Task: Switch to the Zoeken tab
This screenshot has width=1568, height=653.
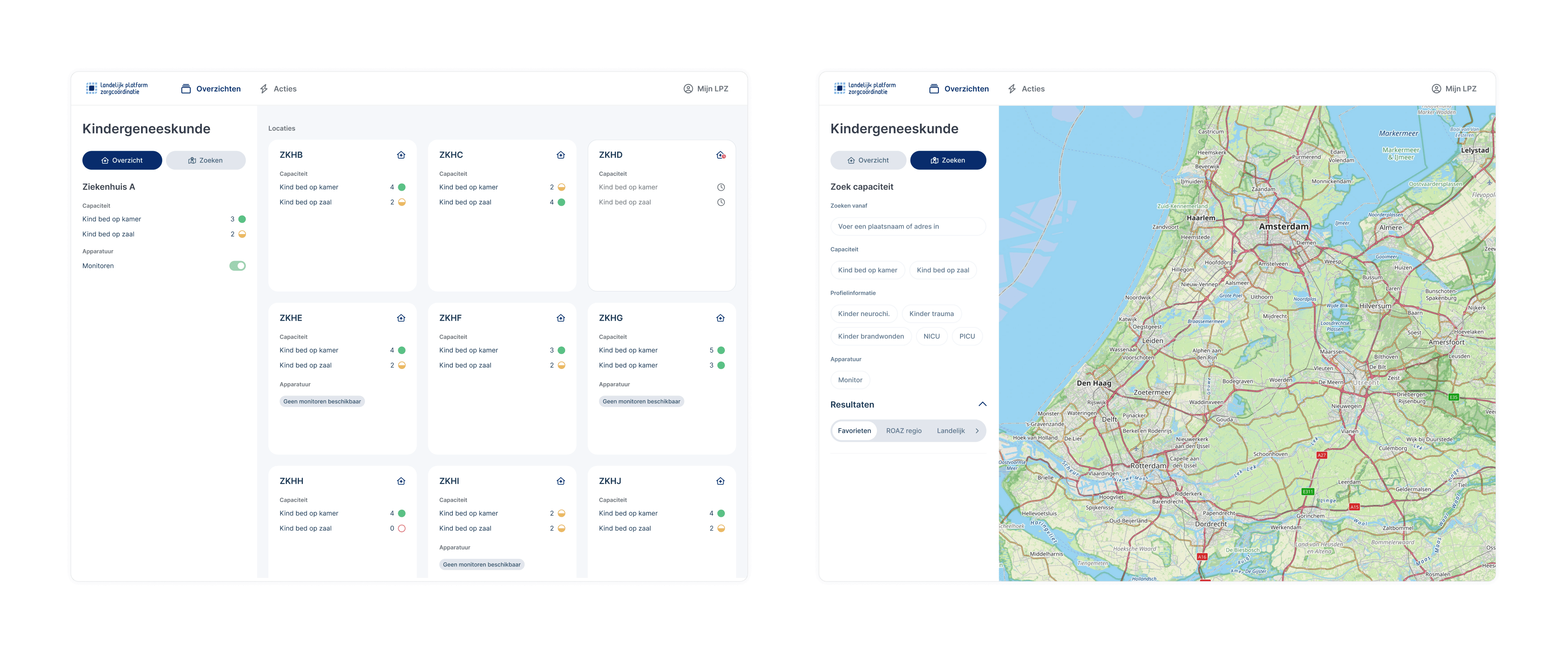Action: 206,160
